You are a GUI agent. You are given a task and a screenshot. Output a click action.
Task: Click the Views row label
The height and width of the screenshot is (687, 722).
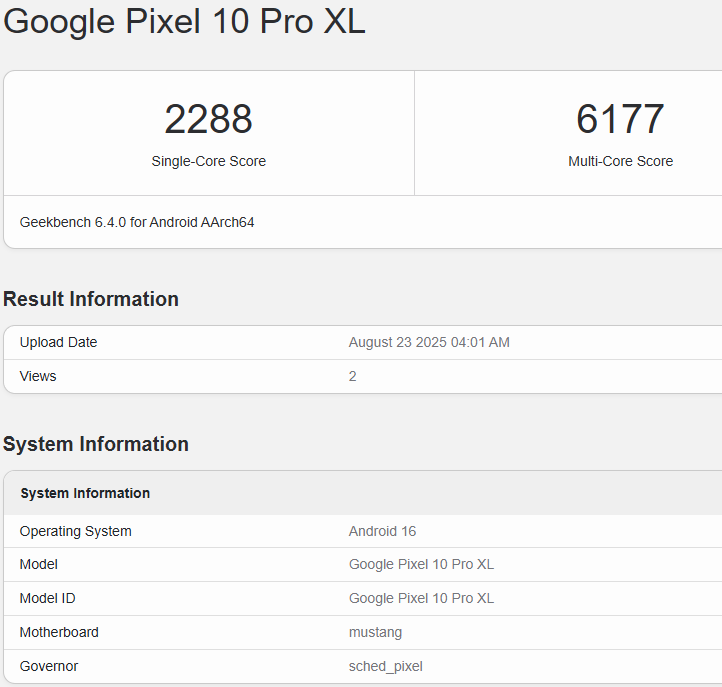point(38,376)
